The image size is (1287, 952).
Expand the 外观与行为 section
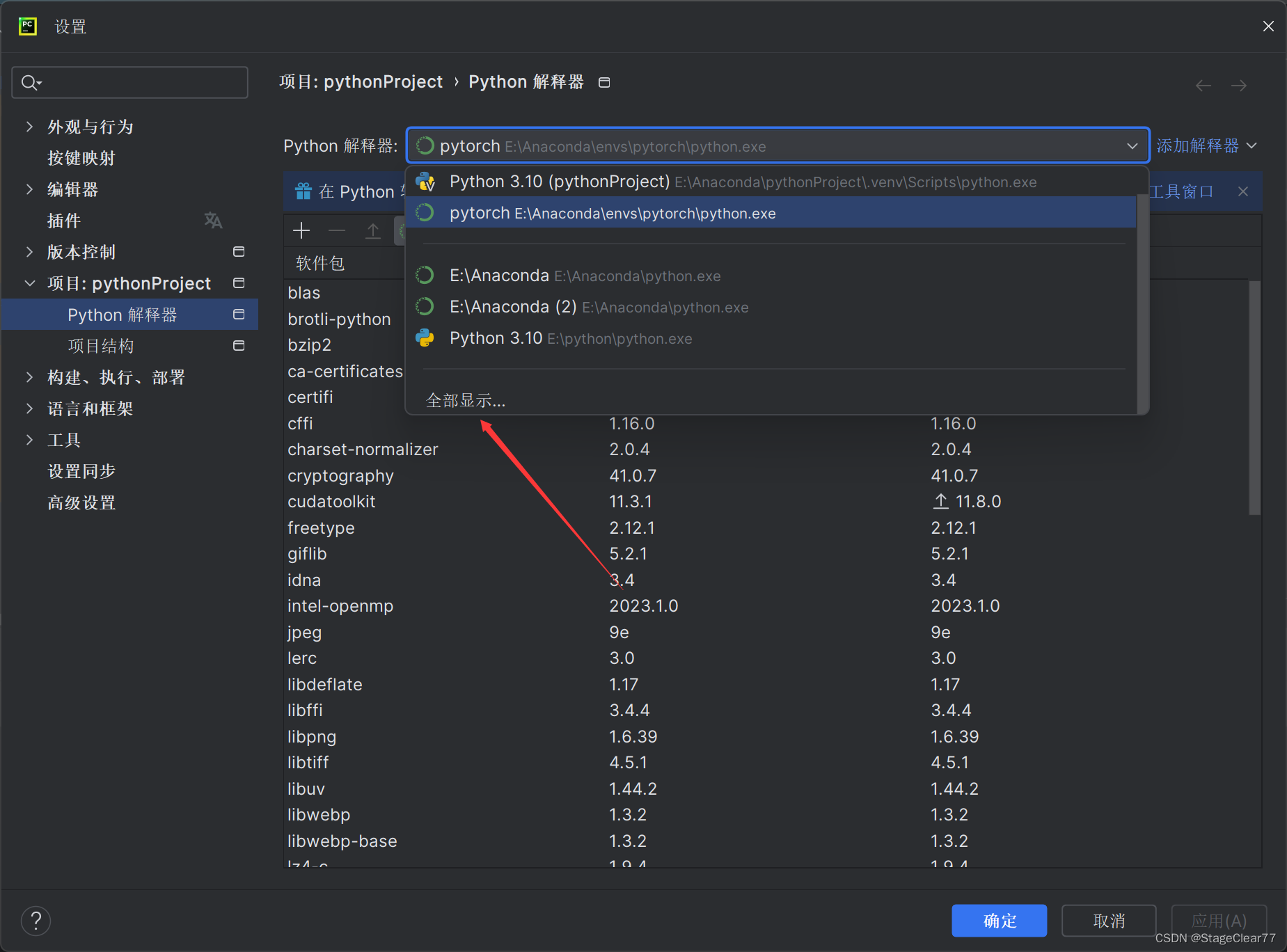29,127
